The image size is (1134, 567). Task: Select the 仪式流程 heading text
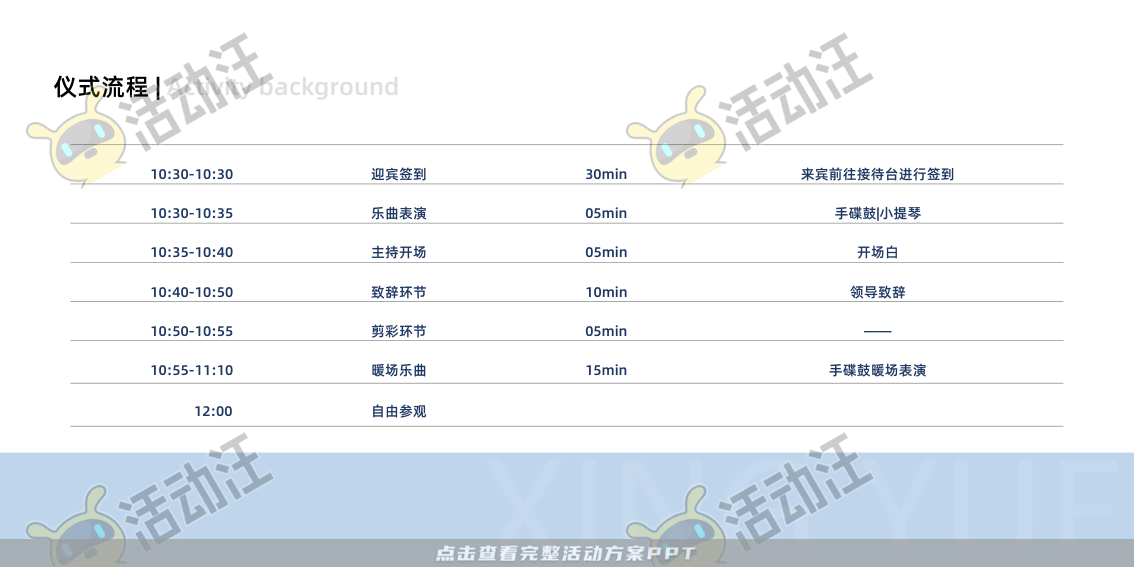(101, 87)
